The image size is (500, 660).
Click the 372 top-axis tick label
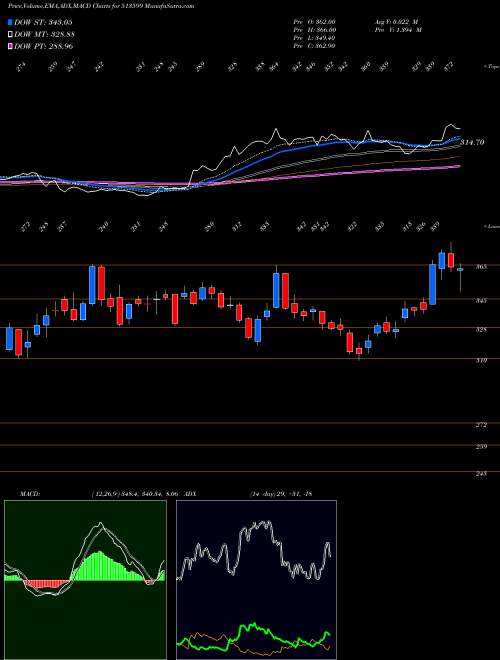coord(449,66)
